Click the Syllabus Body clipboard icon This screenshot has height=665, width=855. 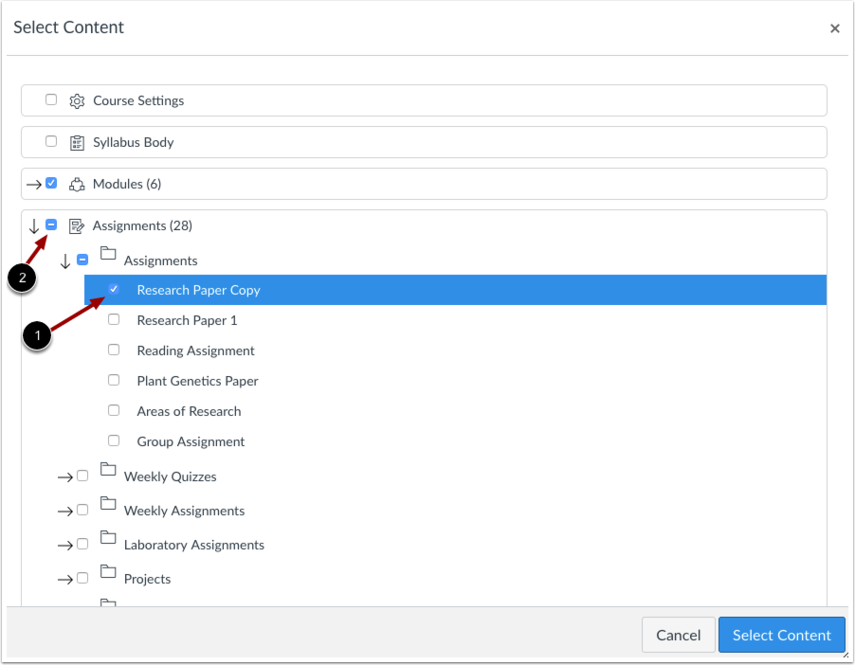click(x=77, y=143)
